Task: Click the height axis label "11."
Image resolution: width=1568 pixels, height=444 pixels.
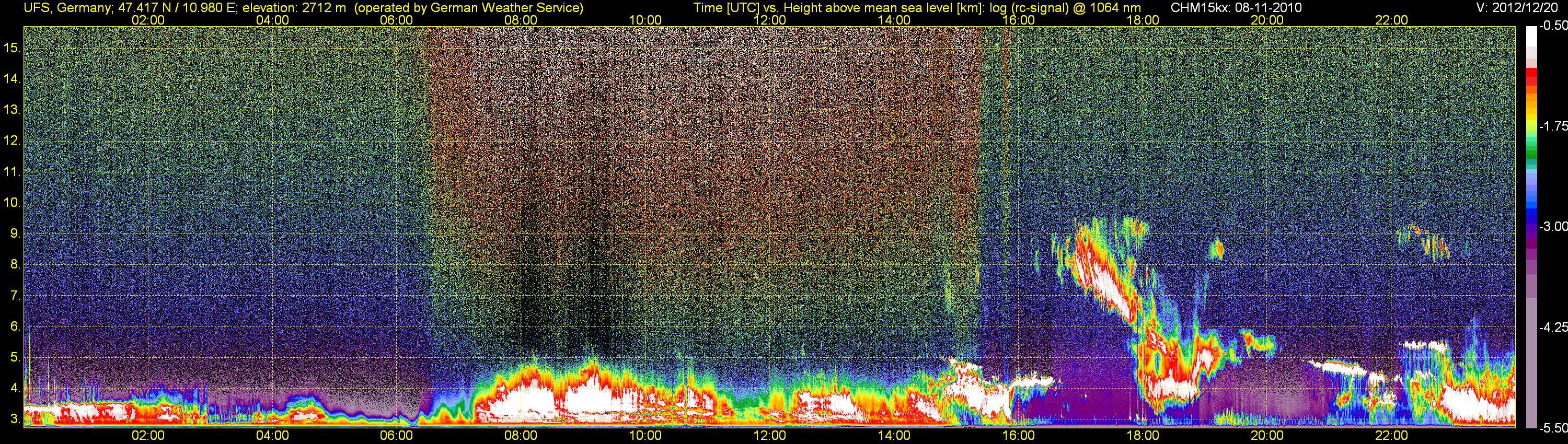Action: click(x=12, y=171)
